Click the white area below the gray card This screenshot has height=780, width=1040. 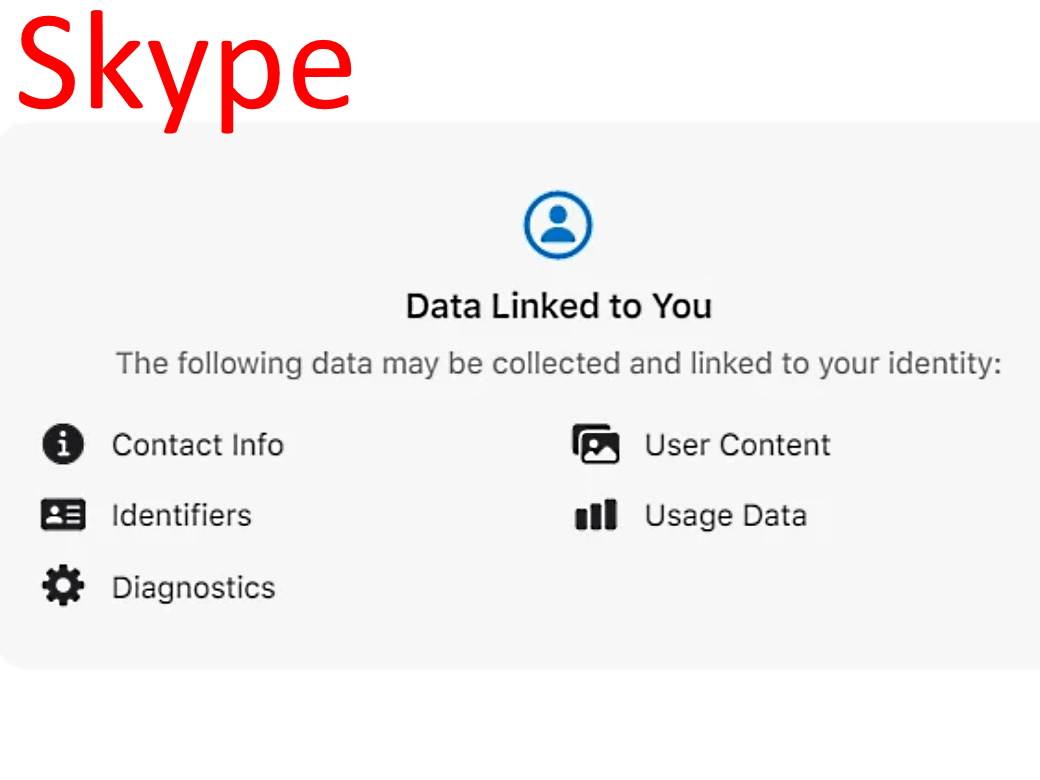pyautogui.click(x=520, y=725)
